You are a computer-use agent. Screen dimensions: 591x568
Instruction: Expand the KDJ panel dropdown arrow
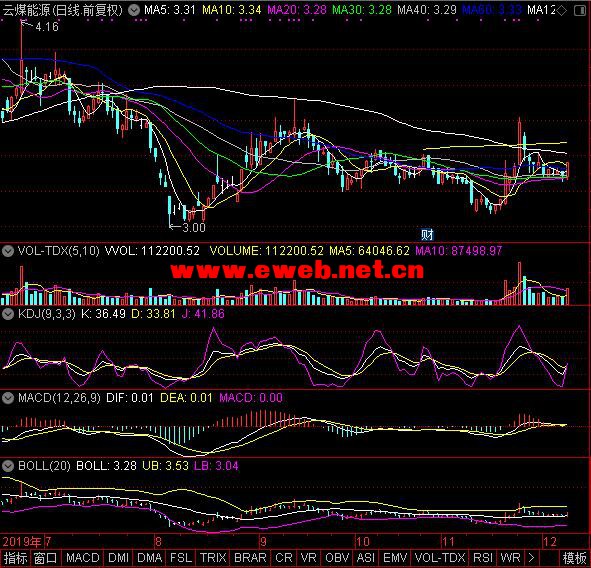pyautogui.click(x=8, y=314)
